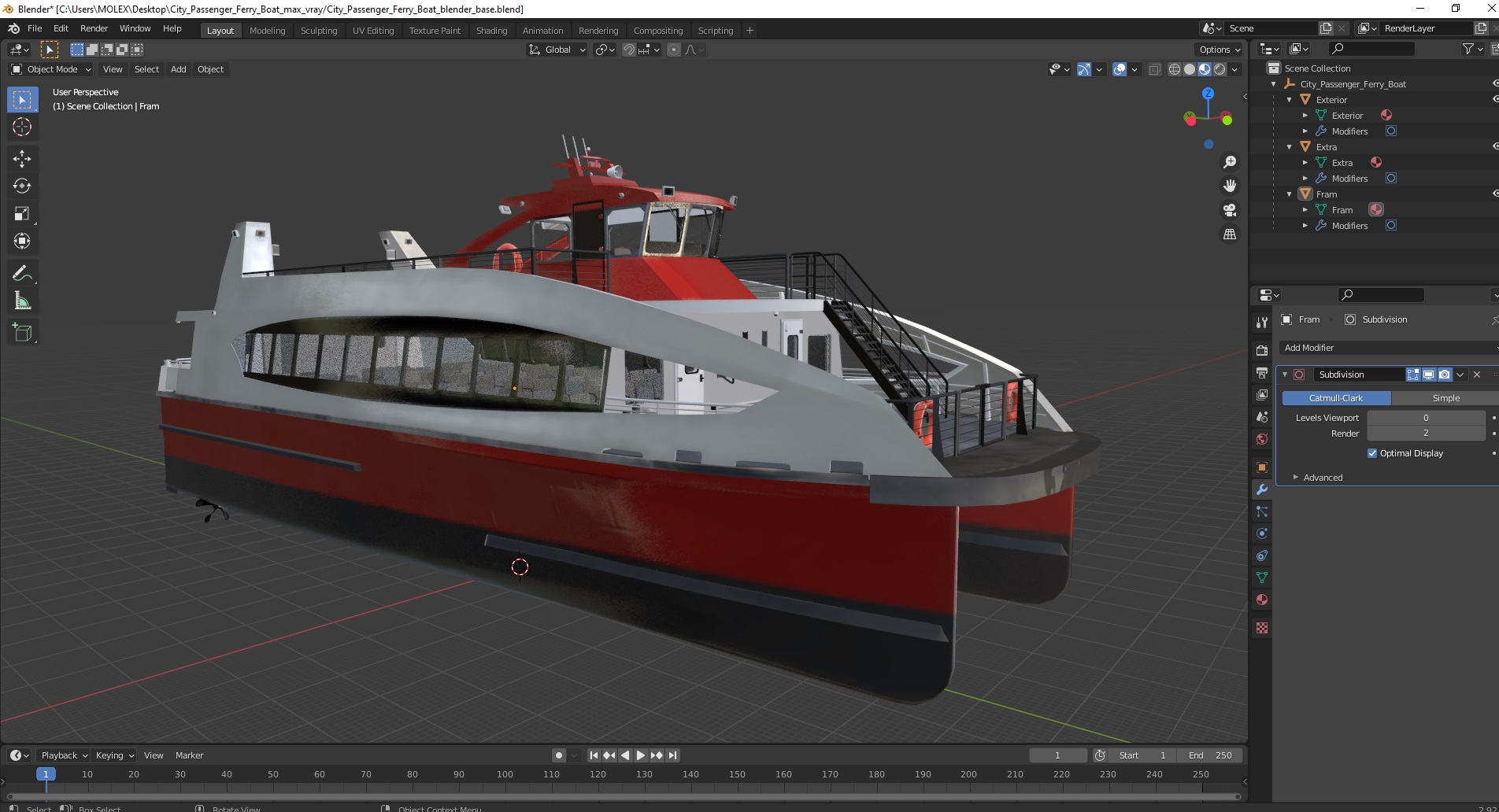Open the Global transform orientation dropdown
This screenshot has height=812, width=1499.
557,50
